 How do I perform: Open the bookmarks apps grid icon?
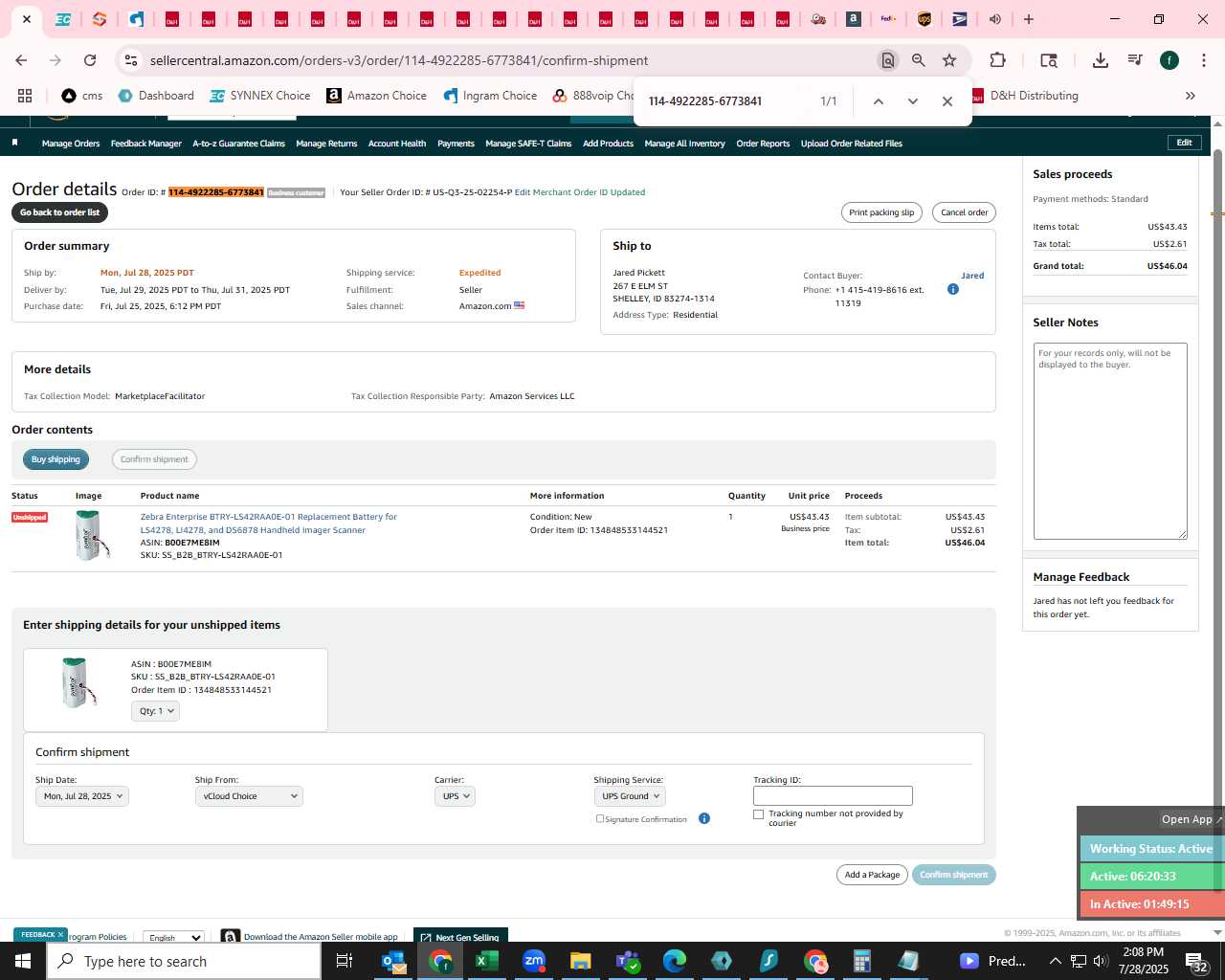(x=25, y=96)
